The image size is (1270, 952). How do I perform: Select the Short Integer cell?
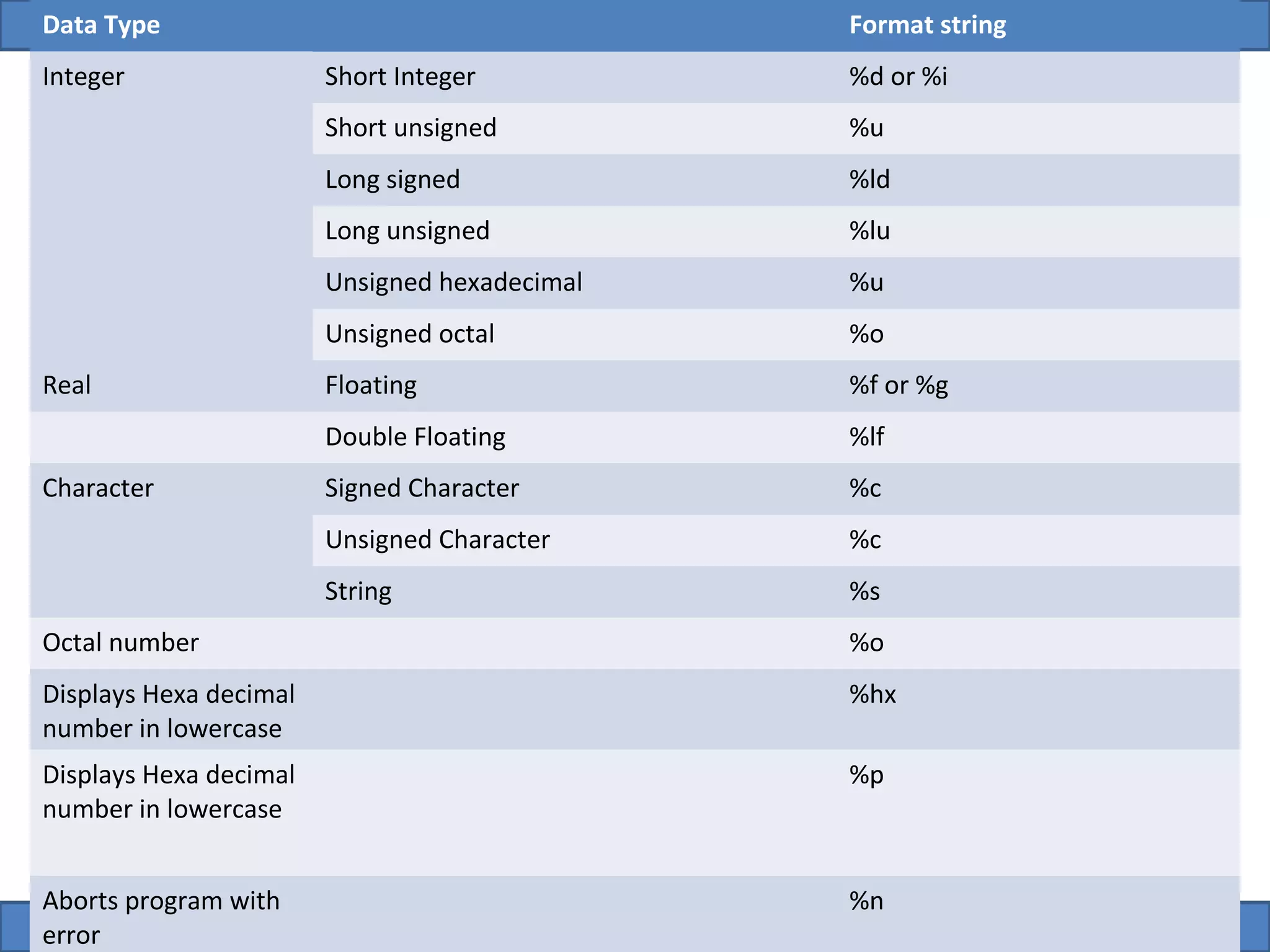[x=400, y=77]
